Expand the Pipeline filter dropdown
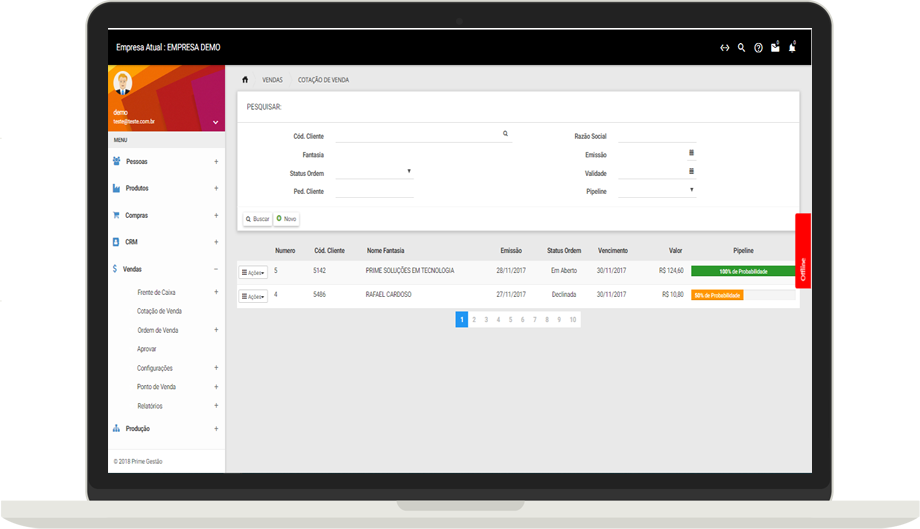920x529 pixels. (691, 189)
